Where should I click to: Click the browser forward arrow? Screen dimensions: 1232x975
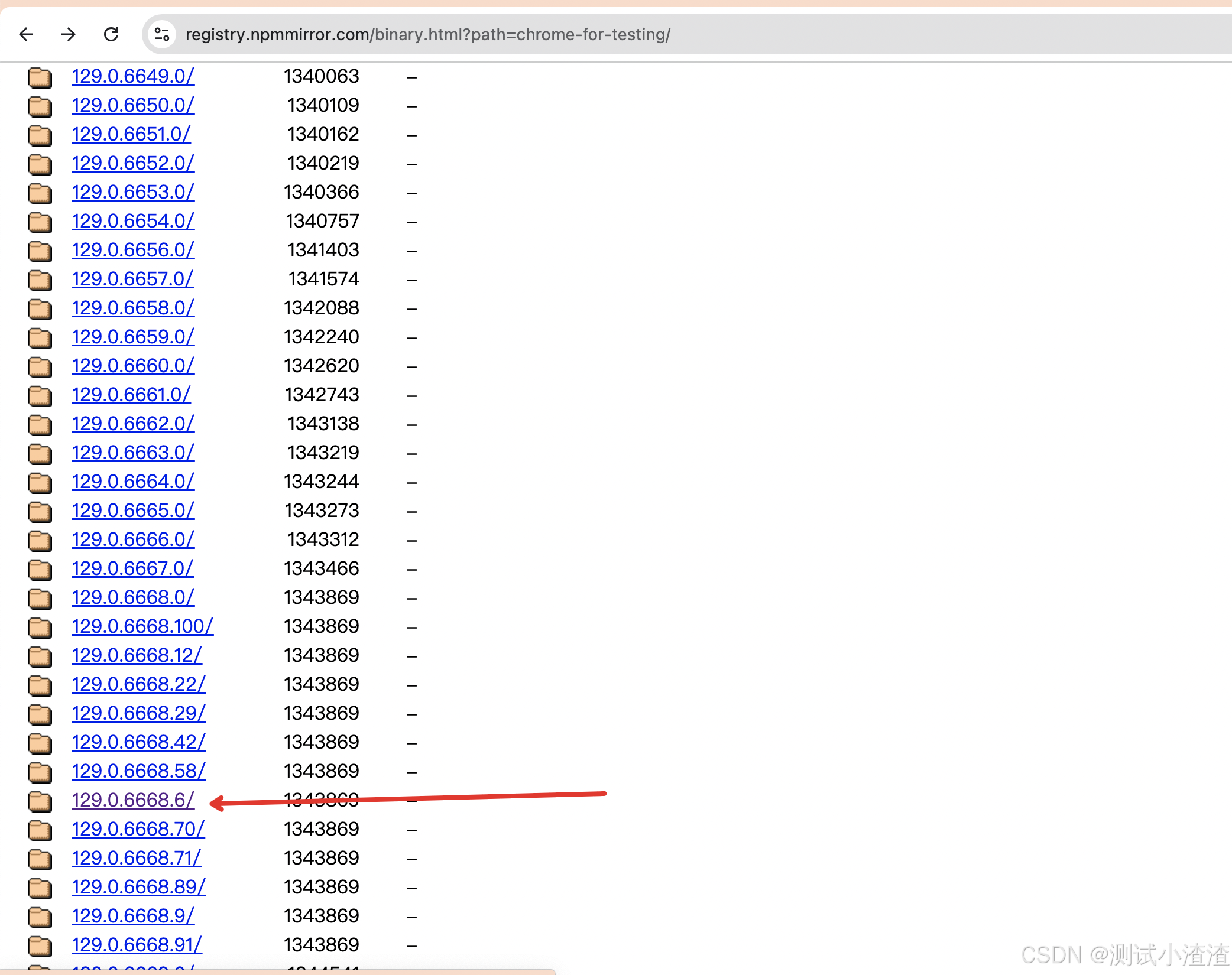69,34
